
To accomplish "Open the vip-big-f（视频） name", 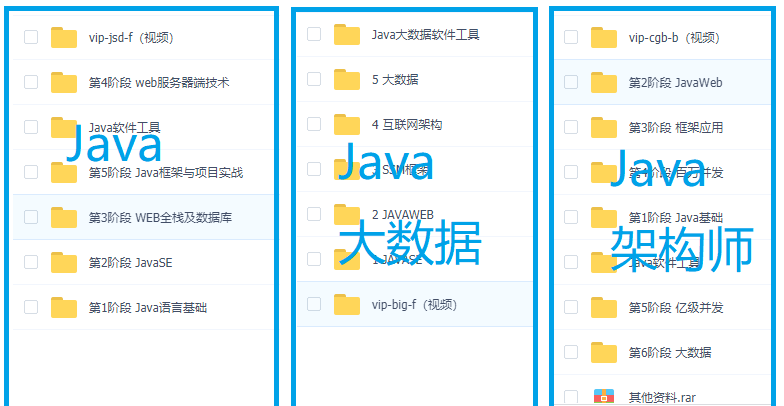I will pos(414,304).
